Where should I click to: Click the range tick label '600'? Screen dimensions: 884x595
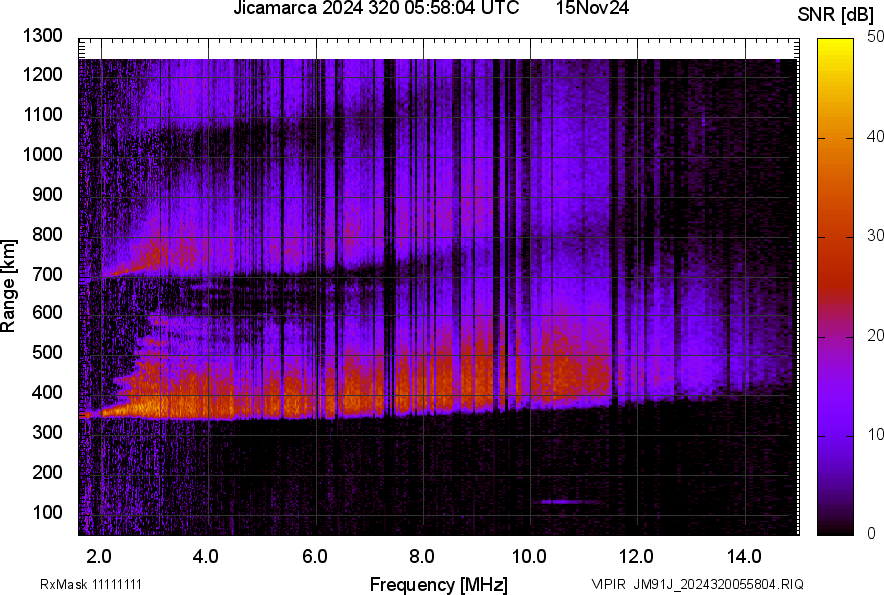pos(47,312)
